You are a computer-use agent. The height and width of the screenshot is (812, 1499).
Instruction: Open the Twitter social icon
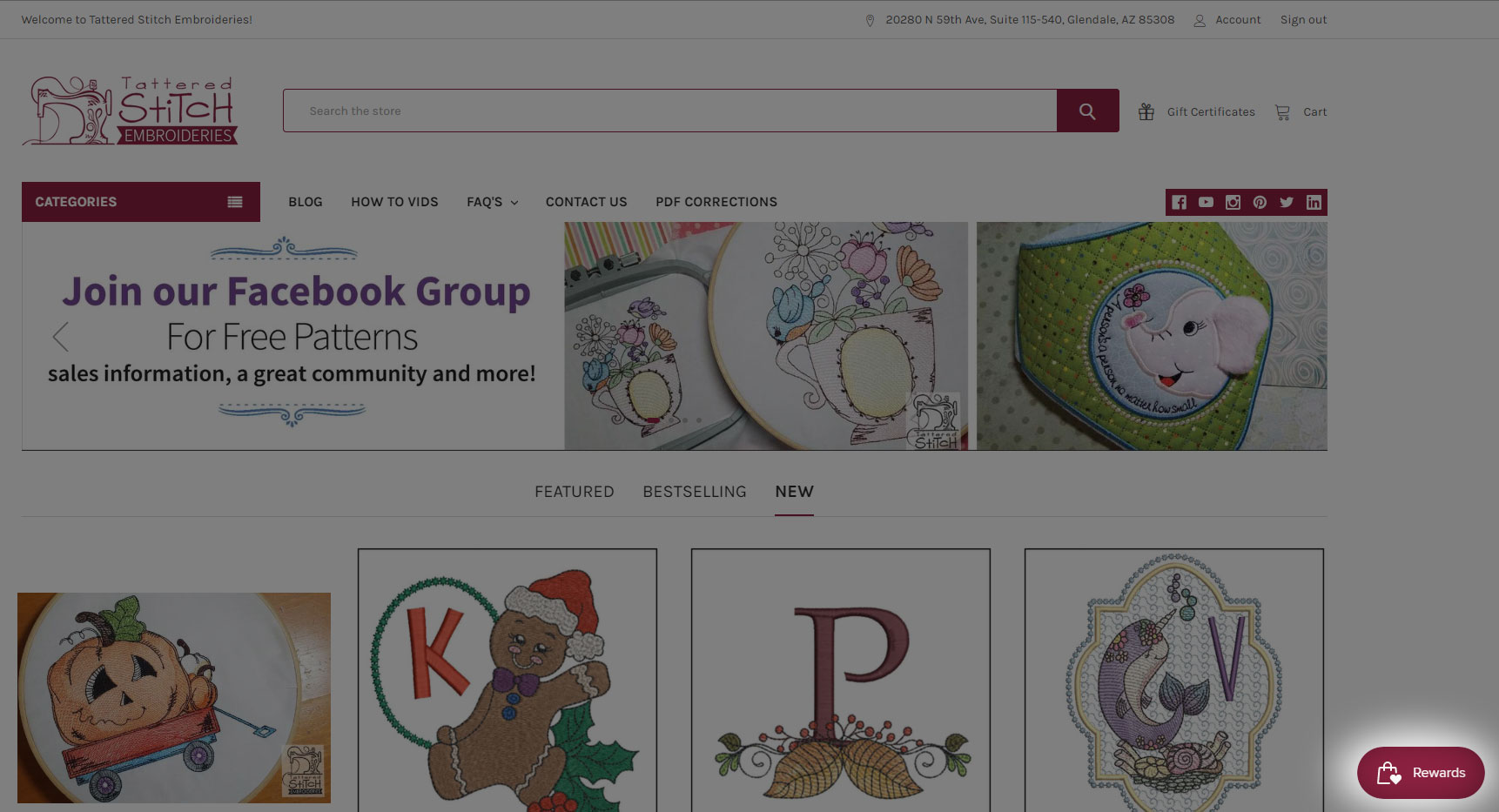(x=1287, y=202)
